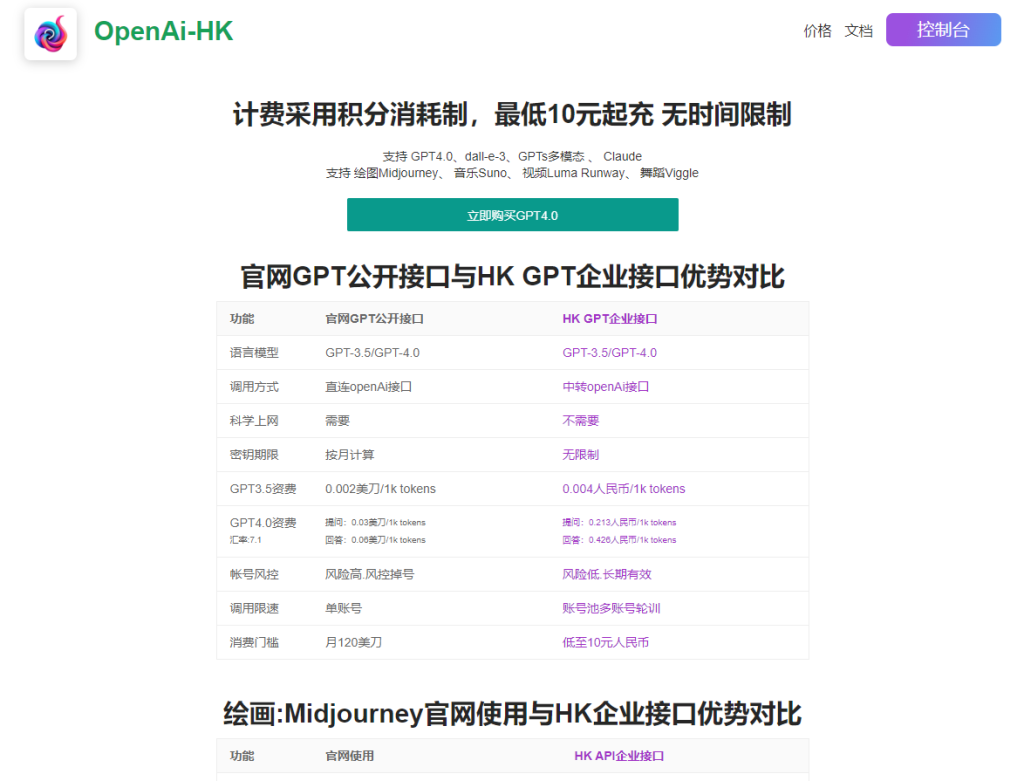This screenshot has width=1024, height=781.
Task: Select the 调用限速 row label
Action: tap(254, 608)
